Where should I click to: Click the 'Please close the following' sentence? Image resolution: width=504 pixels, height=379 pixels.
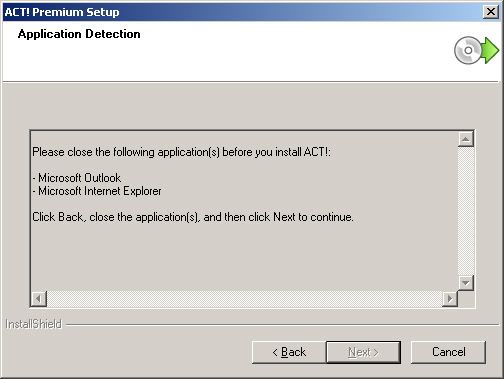coord(181,152)
